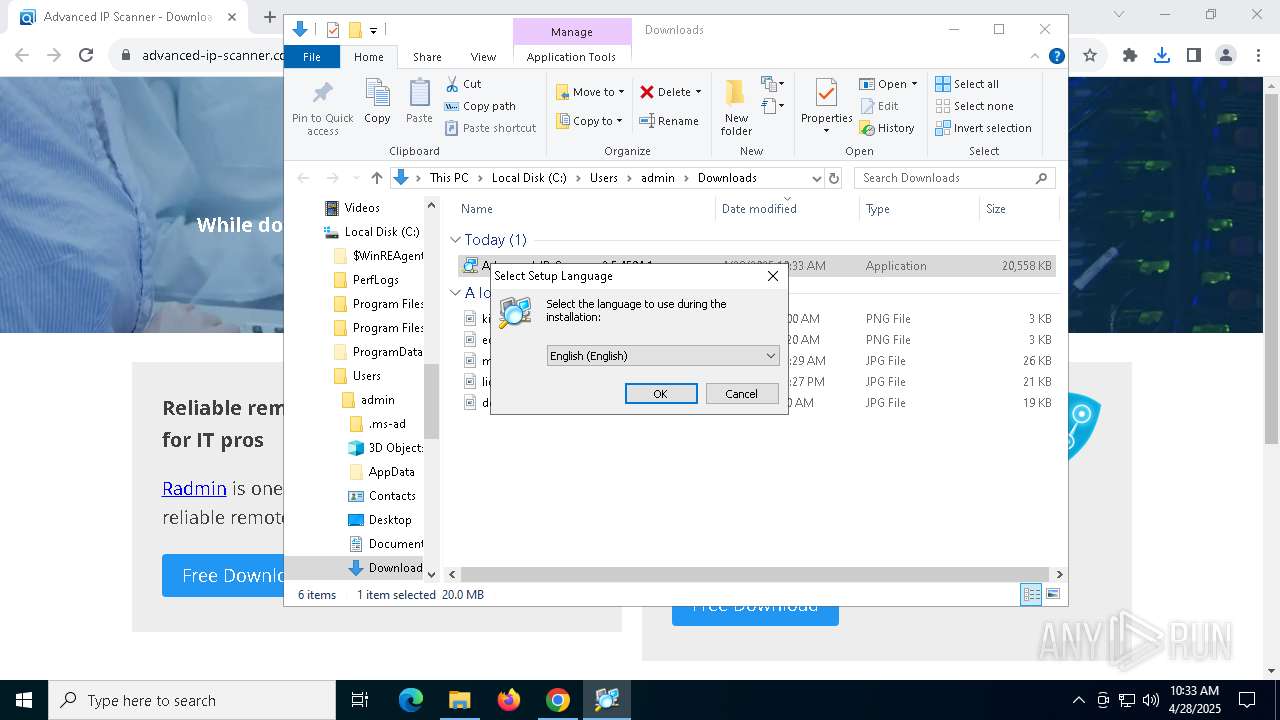Click the Up one level arrow
The image size is (1280, 720).
[376, 178]
